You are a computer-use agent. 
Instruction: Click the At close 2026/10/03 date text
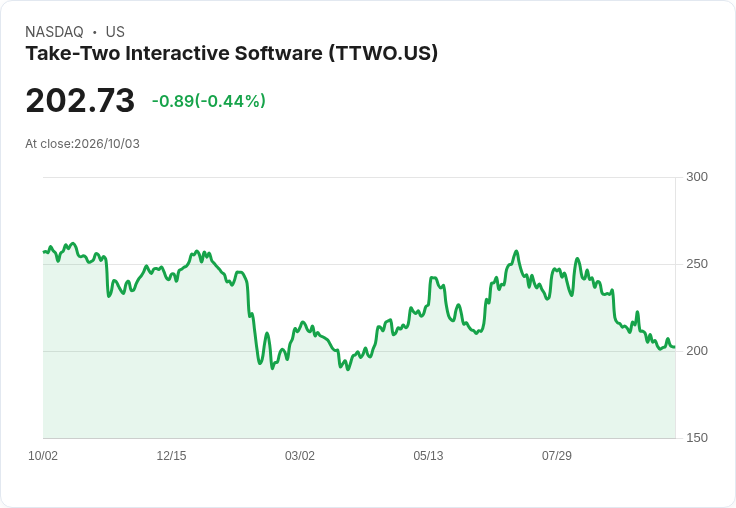83,144
